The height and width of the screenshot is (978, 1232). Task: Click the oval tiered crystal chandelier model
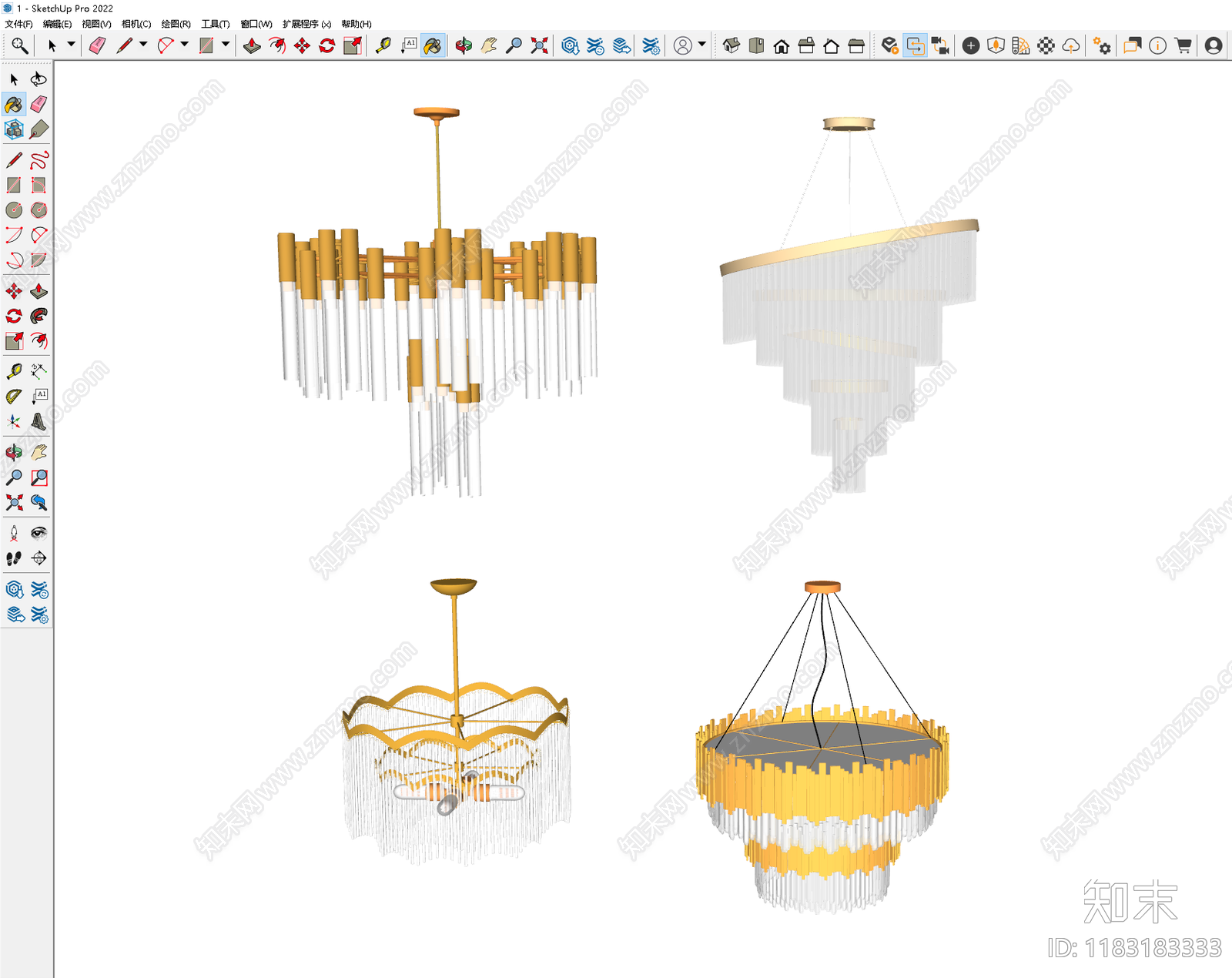click(x=849, y=305)
